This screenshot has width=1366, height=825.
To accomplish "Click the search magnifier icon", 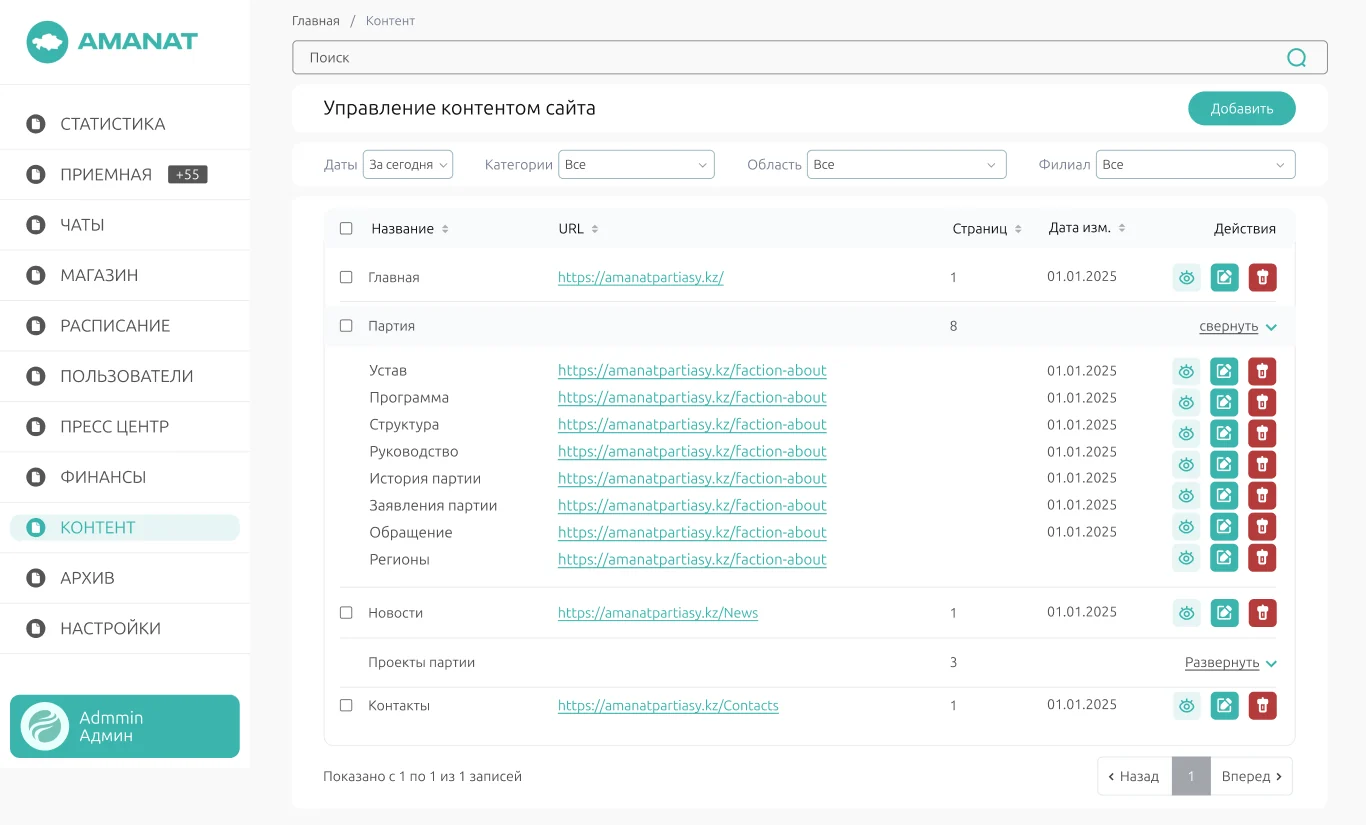I will point(1297,58).
